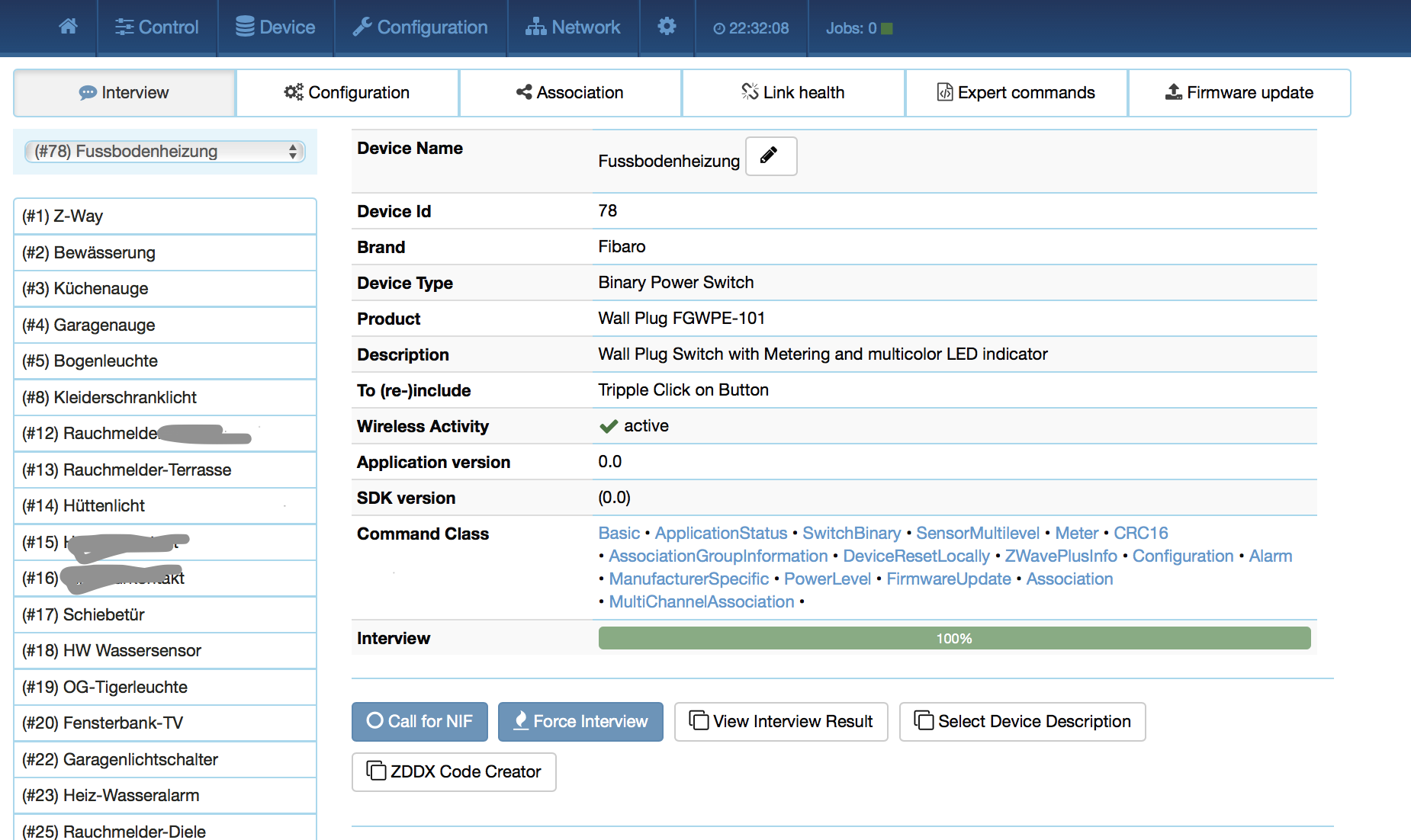Open the Control menu

[x=157, y=27]
